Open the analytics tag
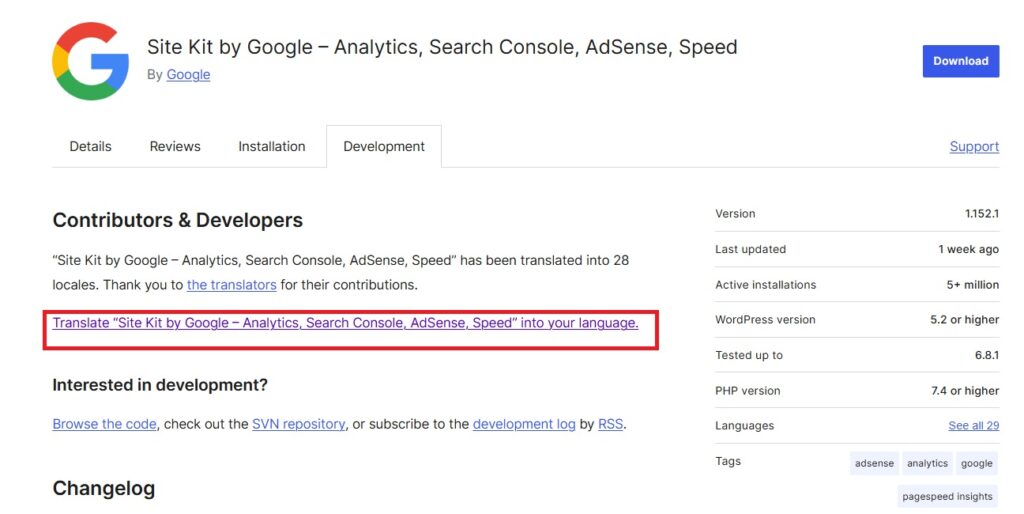Screen dimensions: 1024x514 click(x=927, y=463)
